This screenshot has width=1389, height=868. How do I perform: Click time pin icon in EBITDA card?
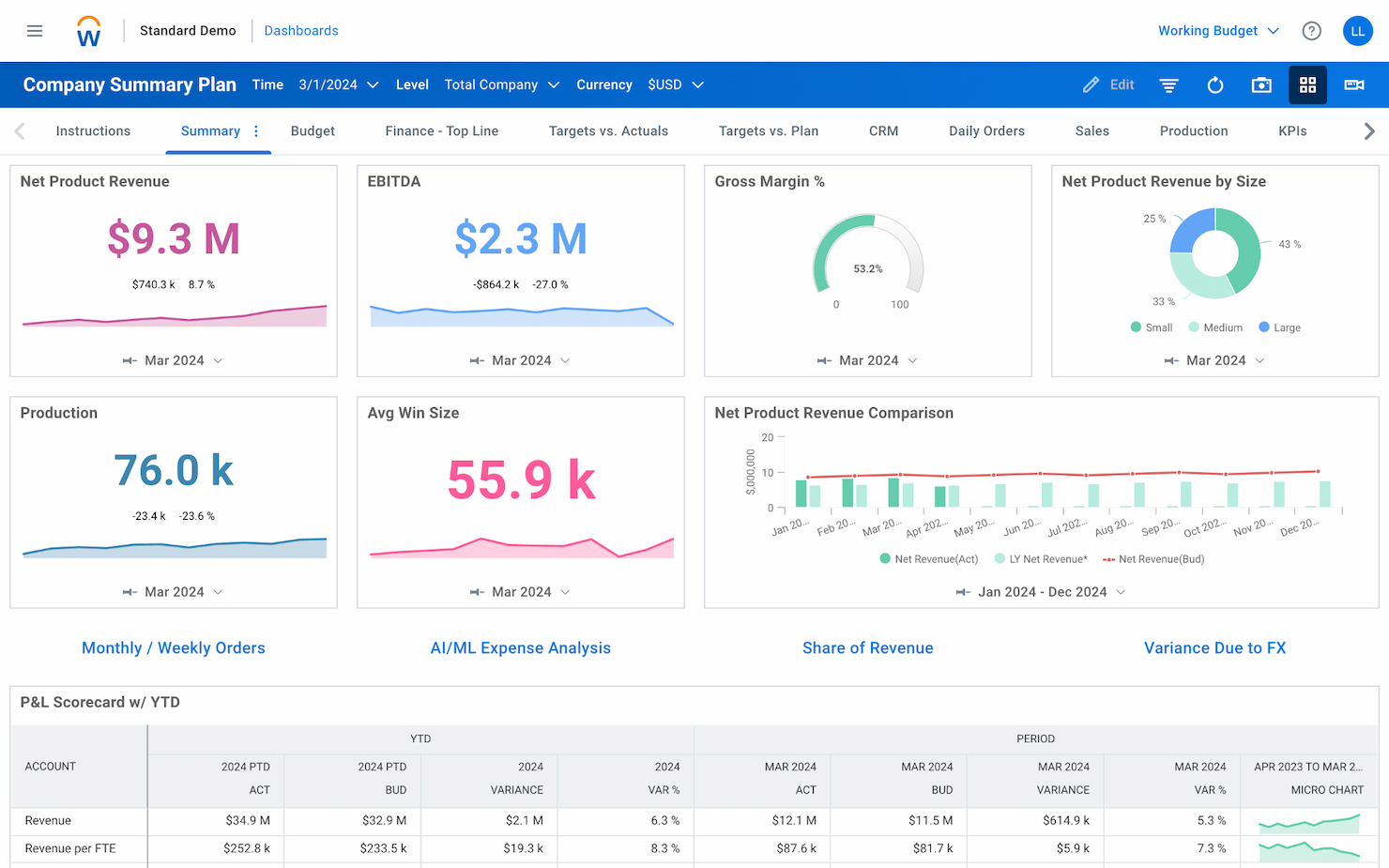pyautogui.click(x=477, y=361)
